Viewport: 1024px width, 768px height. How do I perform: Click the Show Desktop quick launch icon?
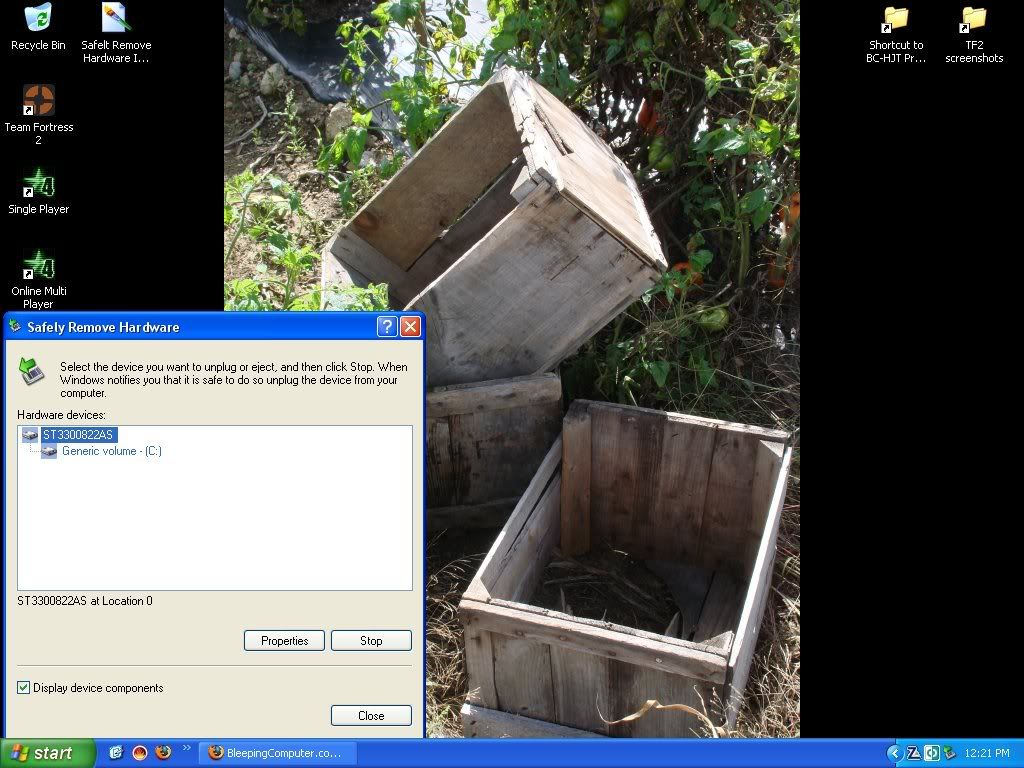tap(116, 752)
